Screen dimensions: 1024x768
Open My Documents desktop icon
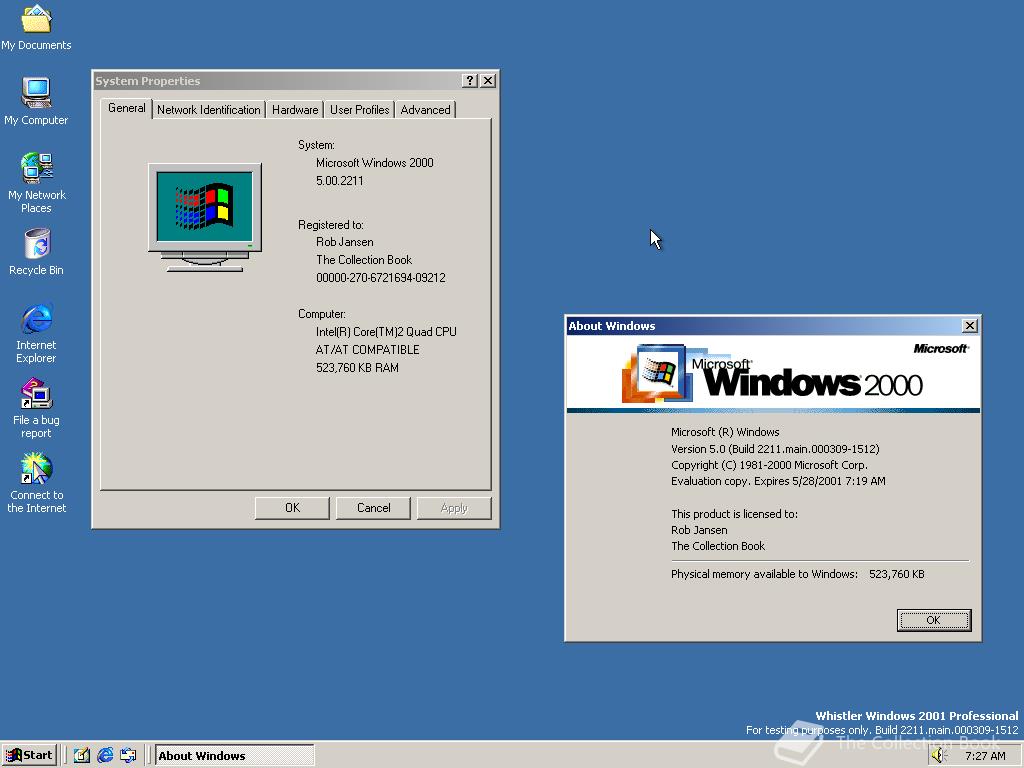36,27
